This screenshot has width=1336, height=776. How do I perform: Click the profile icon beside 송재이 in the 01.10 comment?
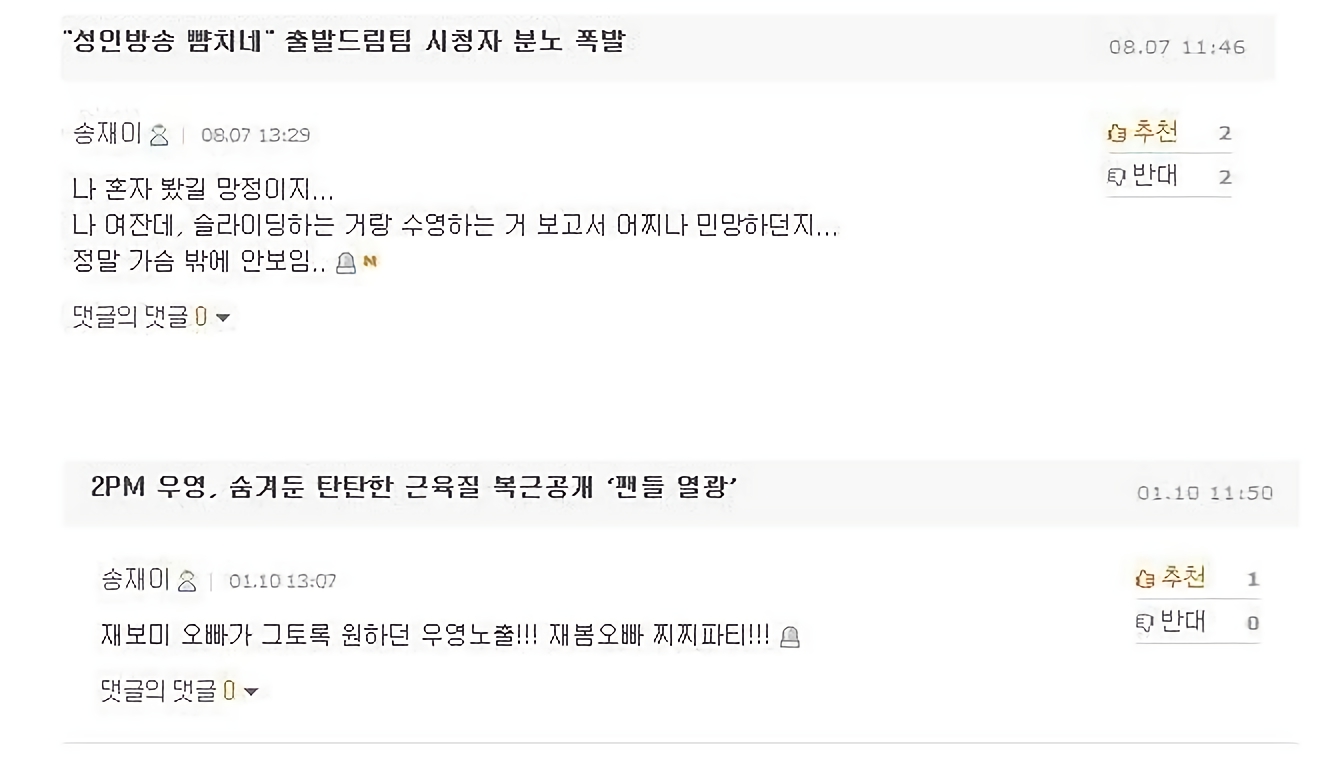coord(187,581)
